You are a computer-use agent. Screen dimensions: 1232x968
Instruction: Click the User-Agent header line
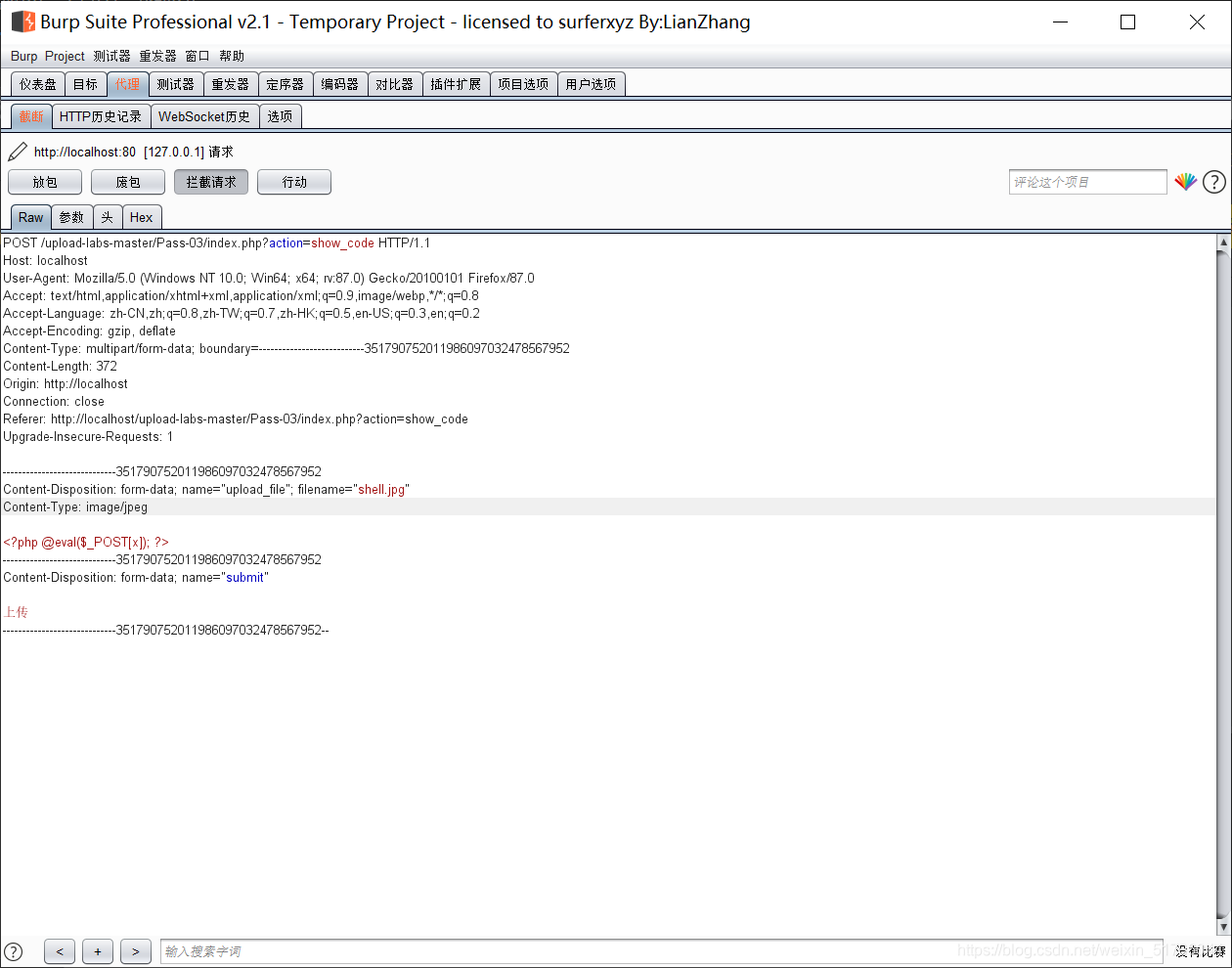pyautogui.click(x=269, y=278)
